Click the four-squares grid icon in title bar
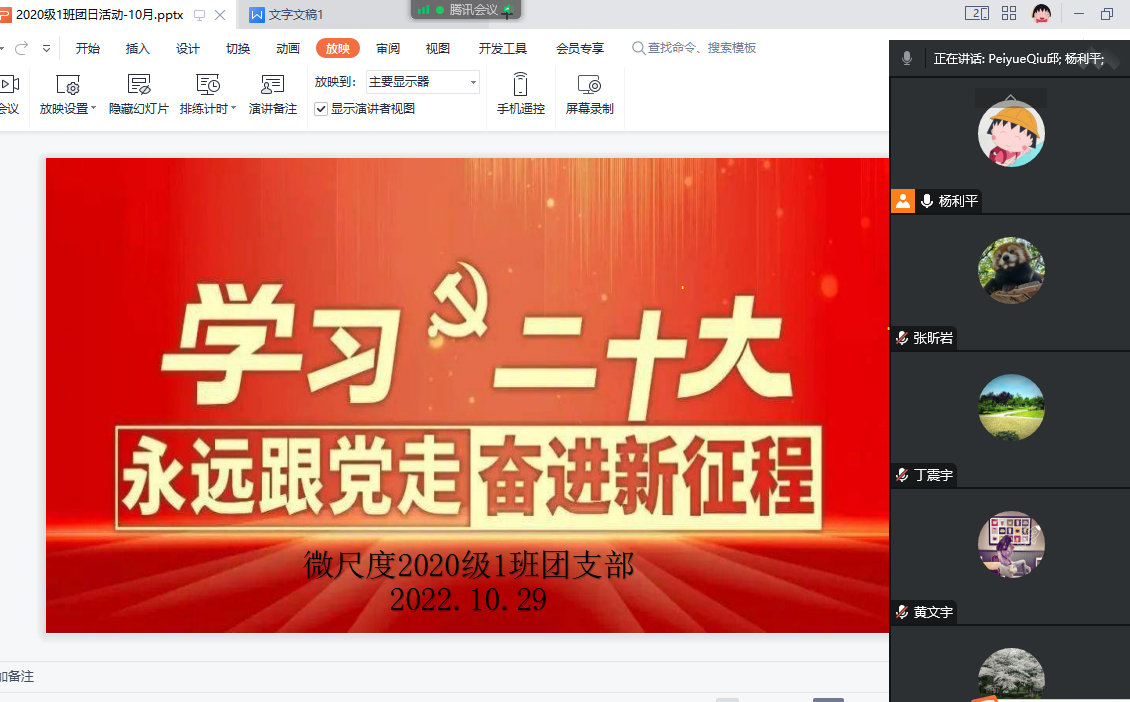 tap(1009, 14)
